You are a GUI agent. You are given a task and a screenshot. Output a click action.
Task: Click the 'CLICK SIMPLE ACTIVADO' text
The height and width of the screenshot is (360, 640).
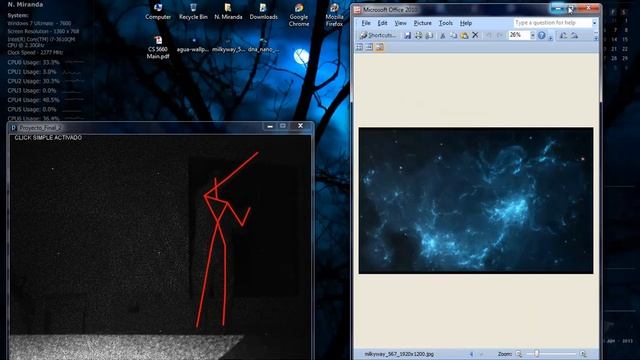point(48,138)
